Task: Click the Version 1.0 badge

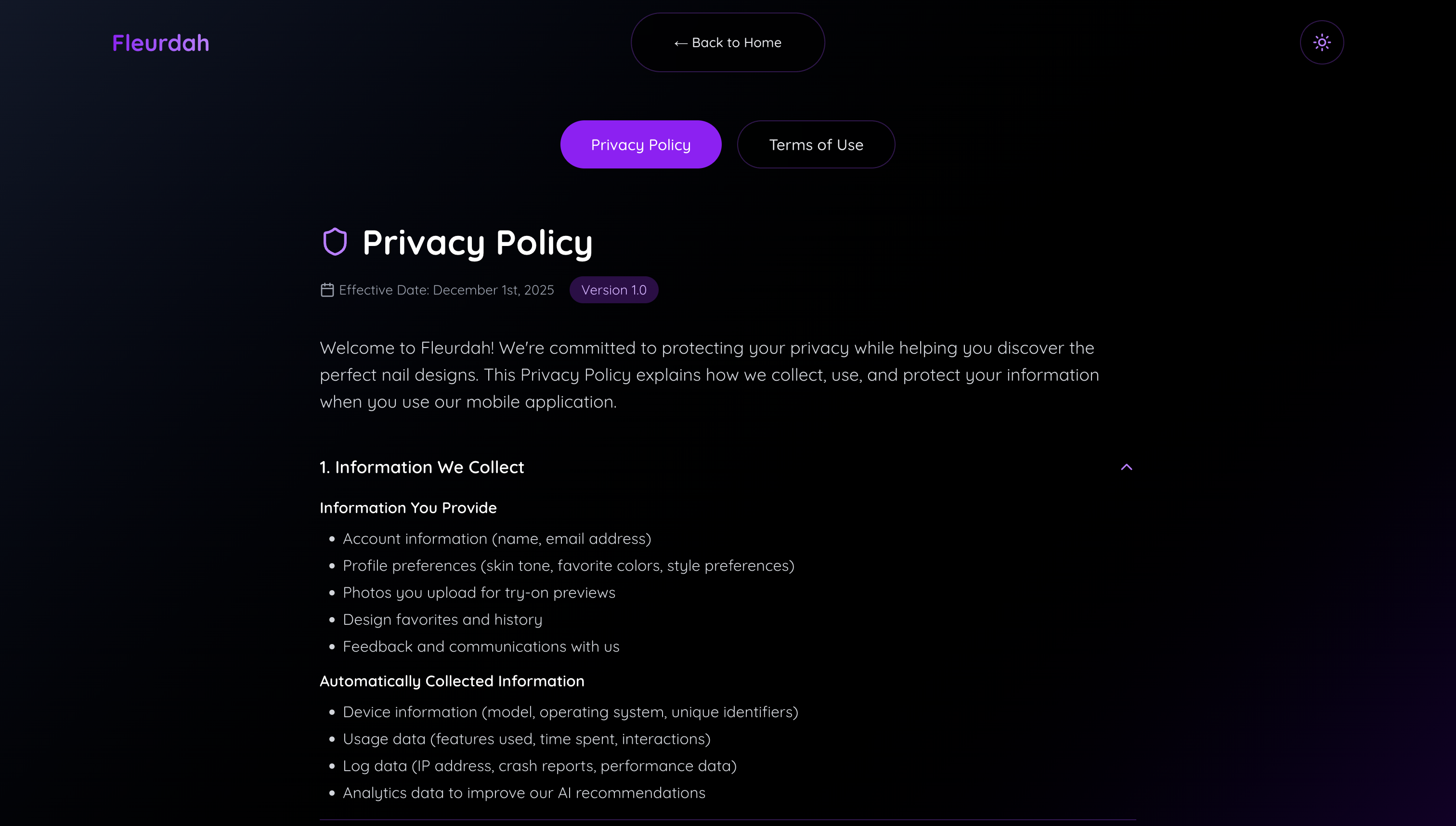Action: coord(613,290)
